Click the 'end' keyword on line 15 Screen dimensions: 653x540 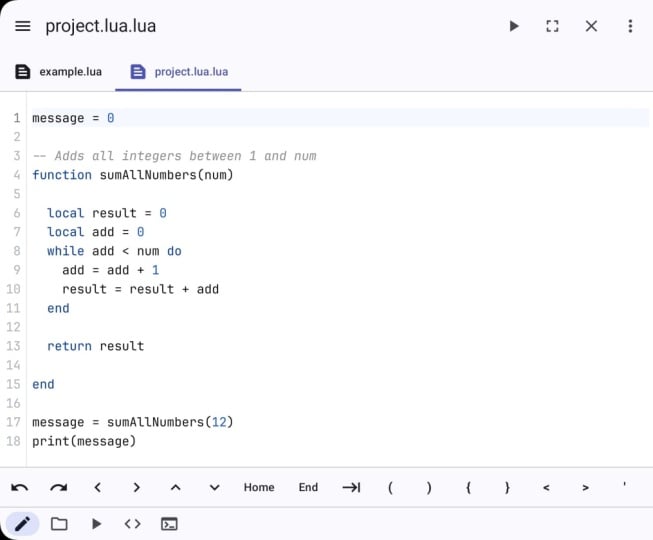point(43,384)
